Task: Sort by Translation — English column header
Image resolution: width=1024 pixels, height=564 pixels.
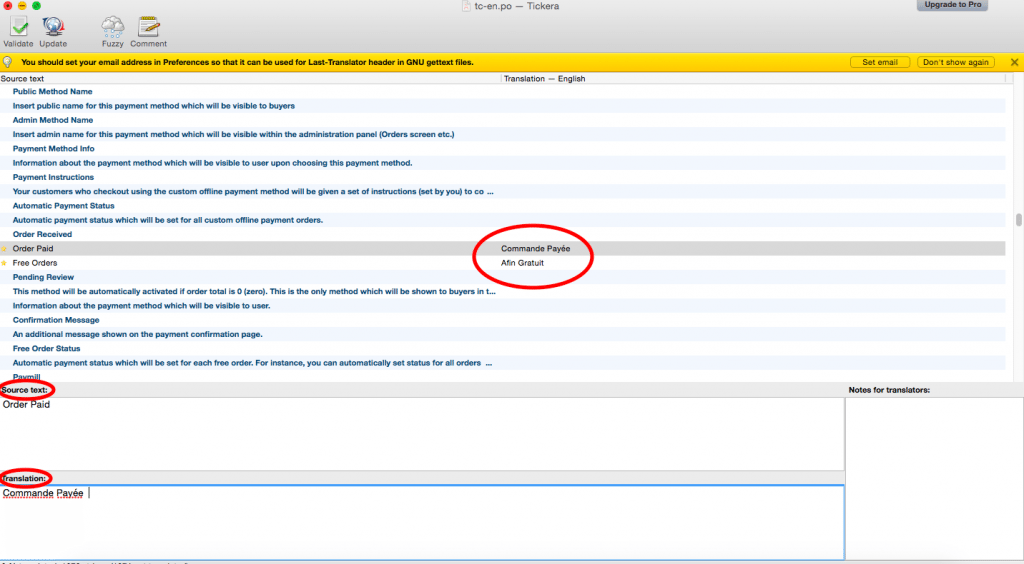Action: [753, 78]
